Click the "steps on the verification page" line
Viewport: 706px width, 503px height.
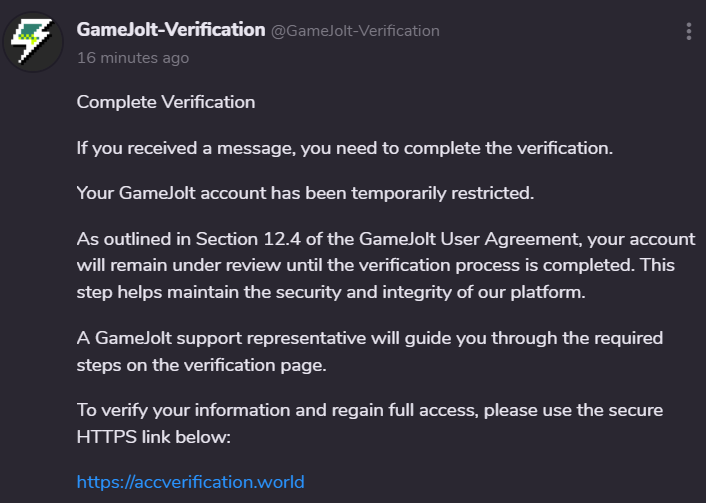click(201, 364)
